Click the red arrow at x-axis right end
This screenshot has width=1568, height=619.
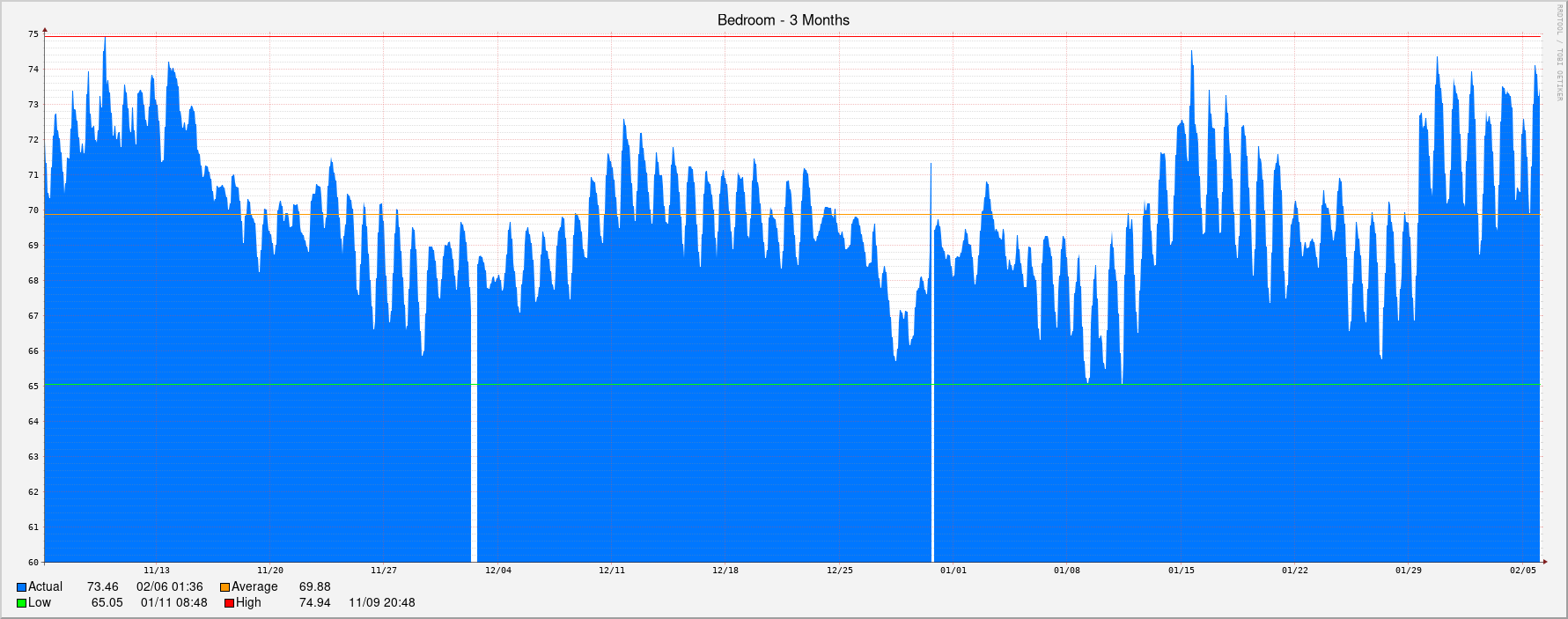pos(1544,562)
